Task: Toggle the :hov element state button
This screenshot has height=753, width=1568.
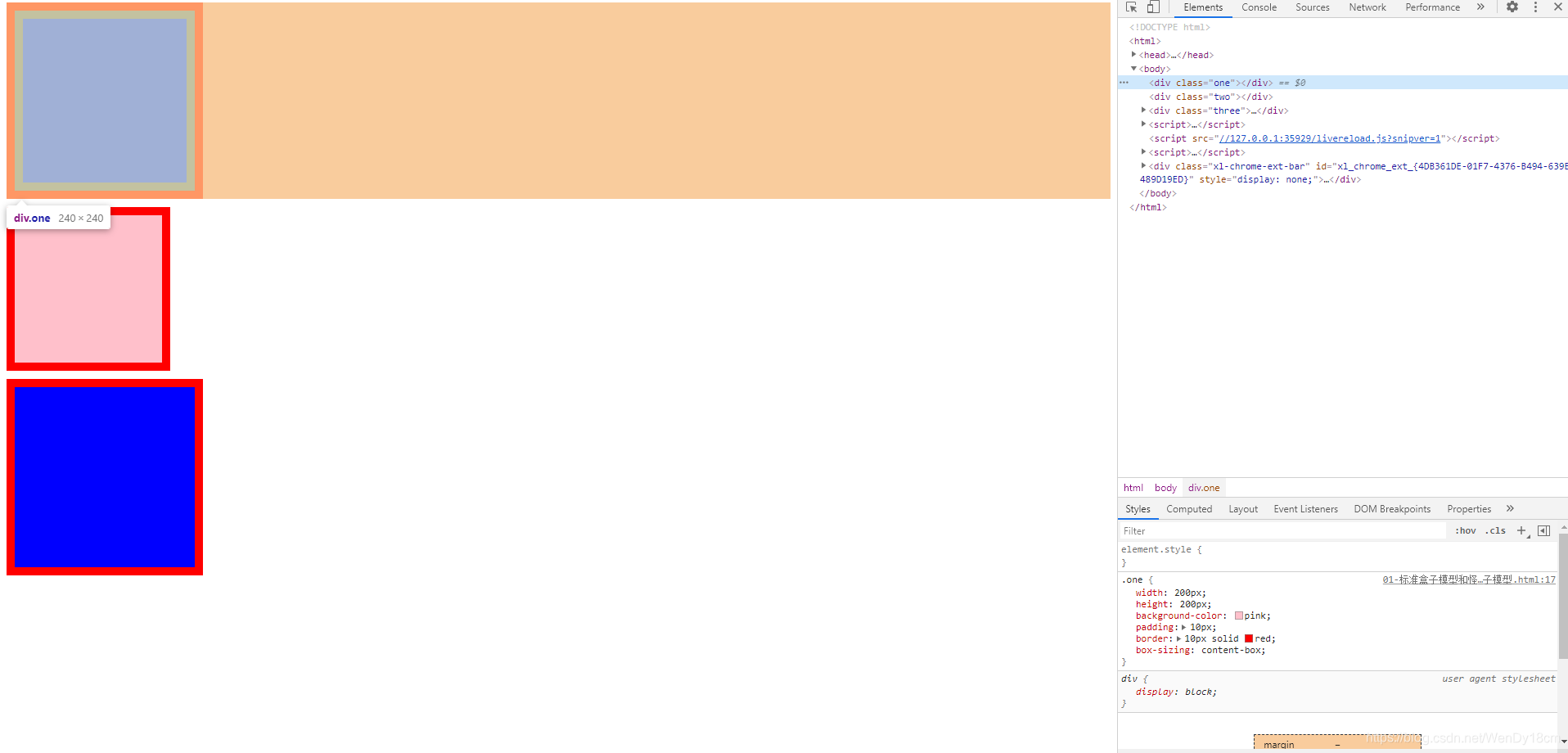Action: click(x=1466, y=530)
